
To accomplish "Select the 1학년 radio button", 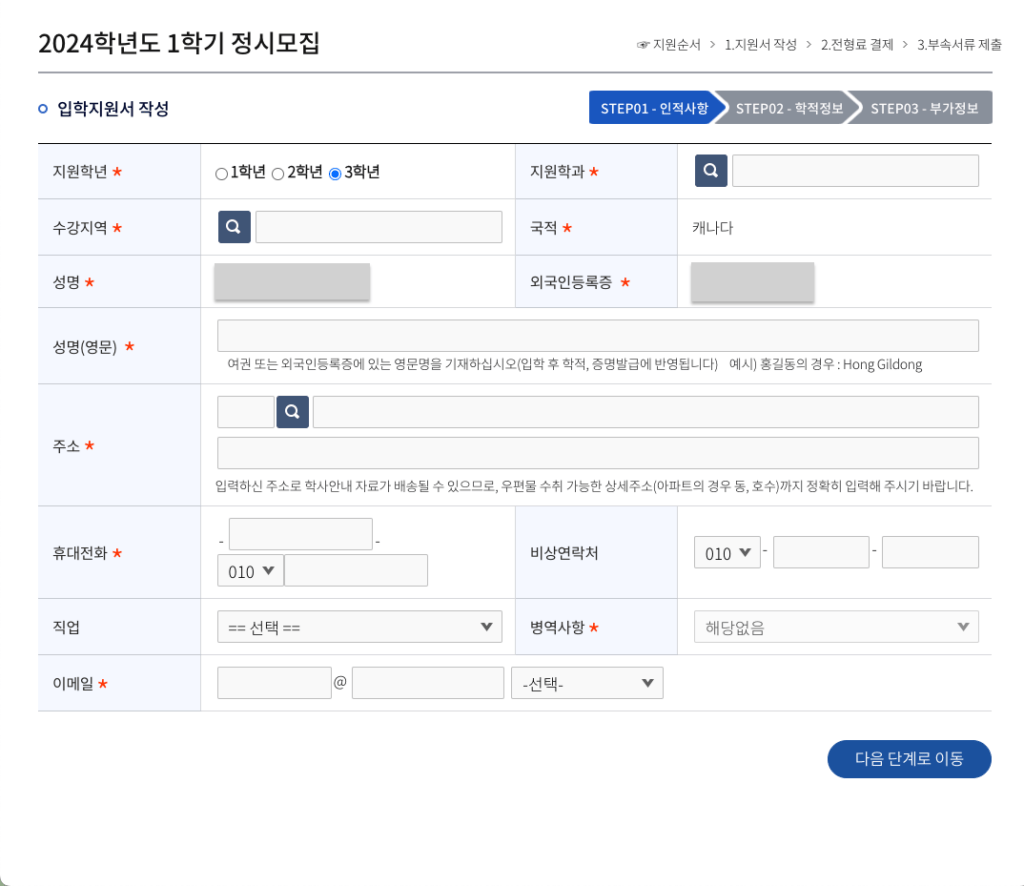I will [221, 174].
